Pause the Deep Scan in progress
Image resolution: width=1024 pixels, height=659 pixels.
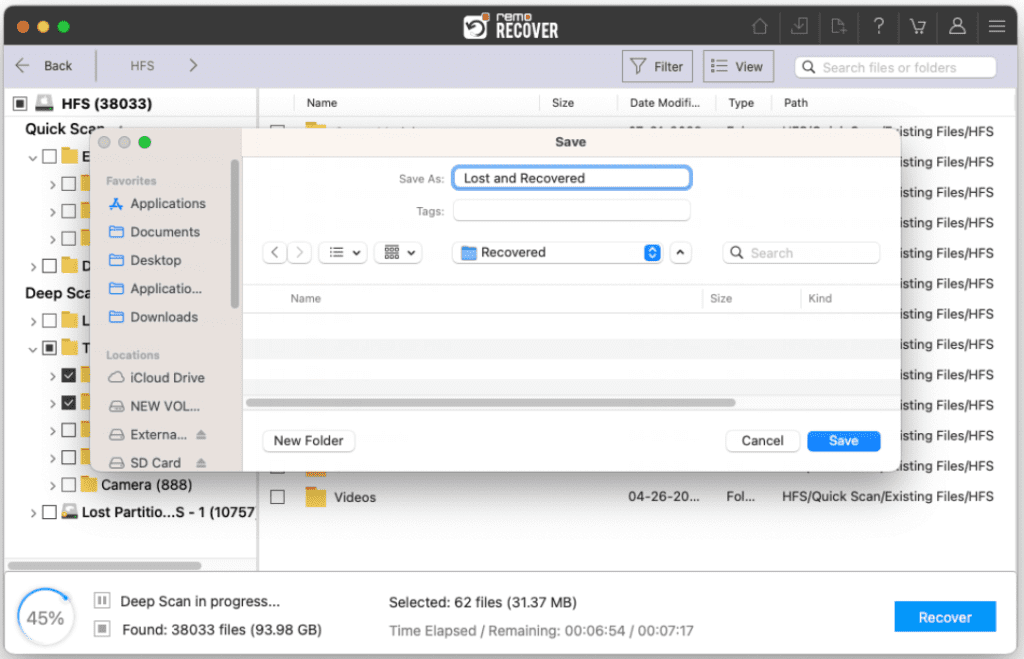[101, 600]
